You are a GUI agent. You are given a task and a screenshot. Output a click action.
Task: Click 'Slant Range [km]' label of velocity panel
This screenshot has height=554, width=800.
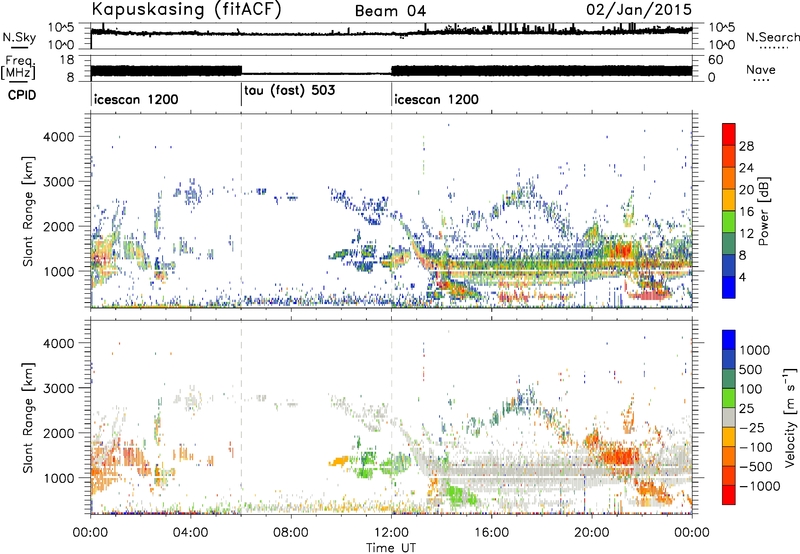click(x=28, y=418)
